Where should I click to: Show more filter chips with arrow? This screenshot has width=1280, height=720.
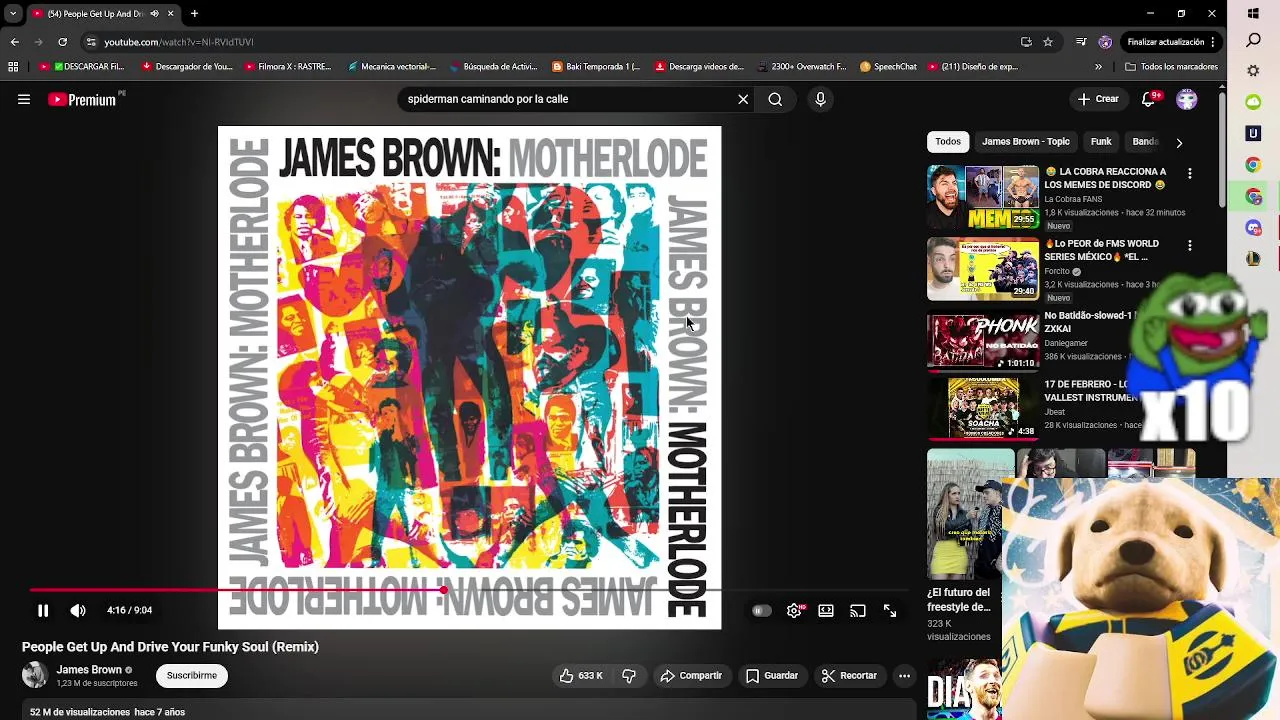click(1179, 143)
